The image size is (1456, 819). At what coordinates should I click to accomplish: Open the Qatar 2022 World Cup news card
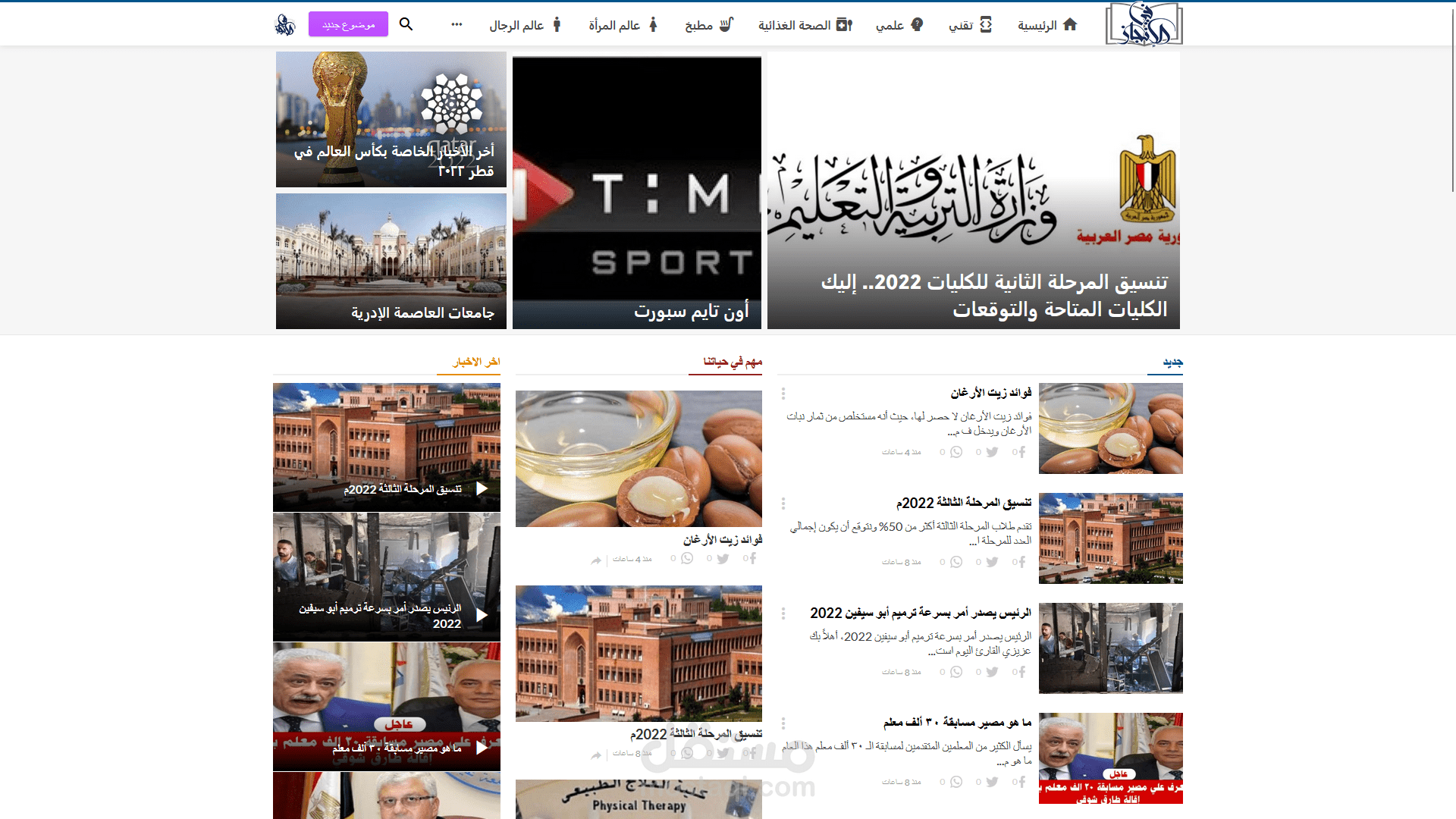click(x=391, y=119)
